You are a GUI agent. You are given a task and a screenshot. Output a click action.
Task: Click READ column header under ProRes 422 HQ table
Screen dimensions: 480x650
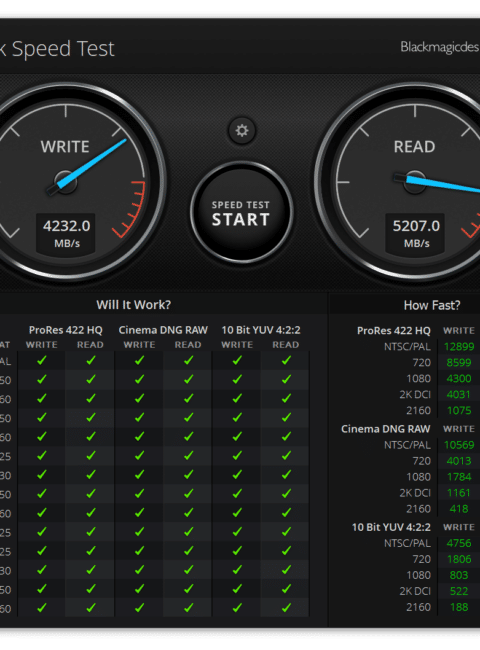coord(90,345)
